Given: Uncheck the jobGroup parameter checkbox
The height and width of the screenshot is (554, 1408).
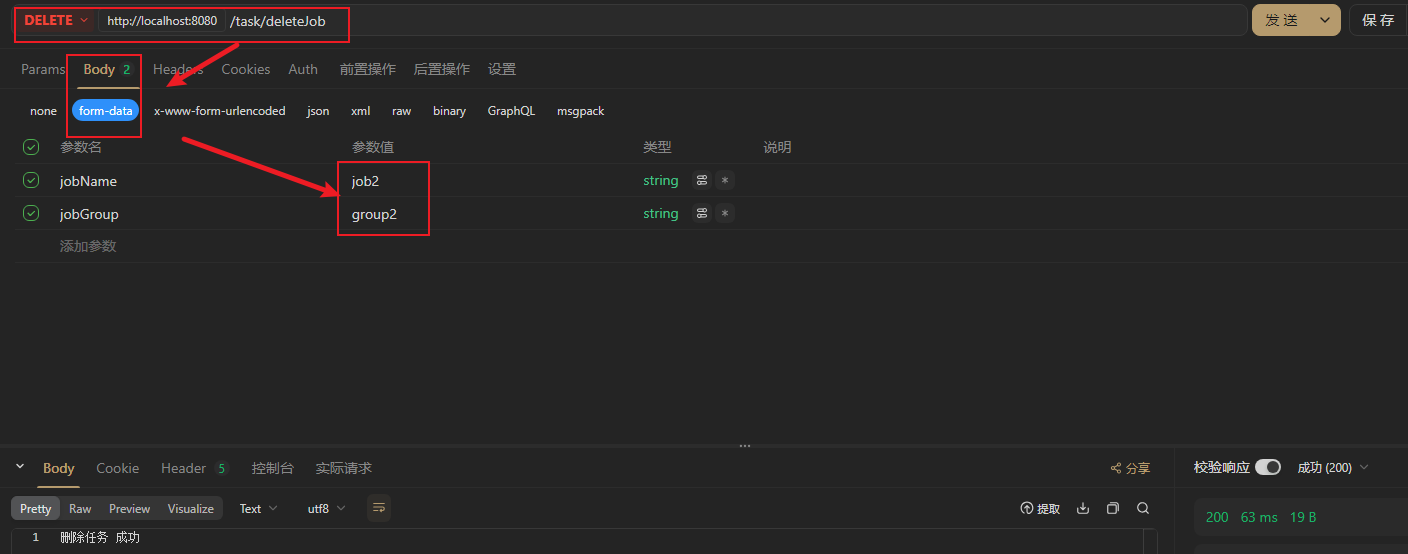Looking at the screenshot, I should (31, 214).
